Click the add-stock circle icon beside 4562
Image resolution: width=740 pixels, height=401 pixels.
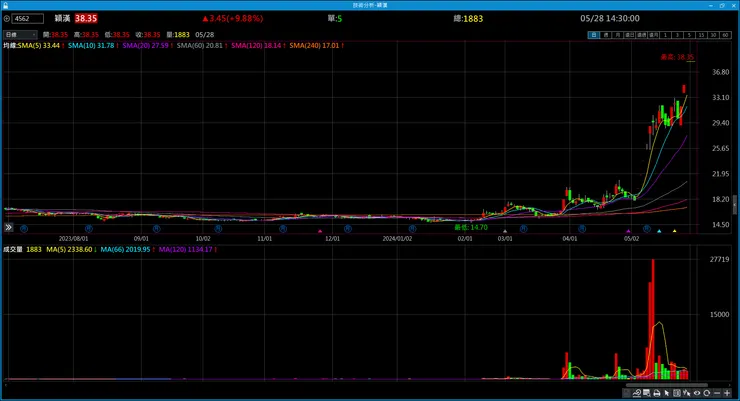click(x=7, y=19)
